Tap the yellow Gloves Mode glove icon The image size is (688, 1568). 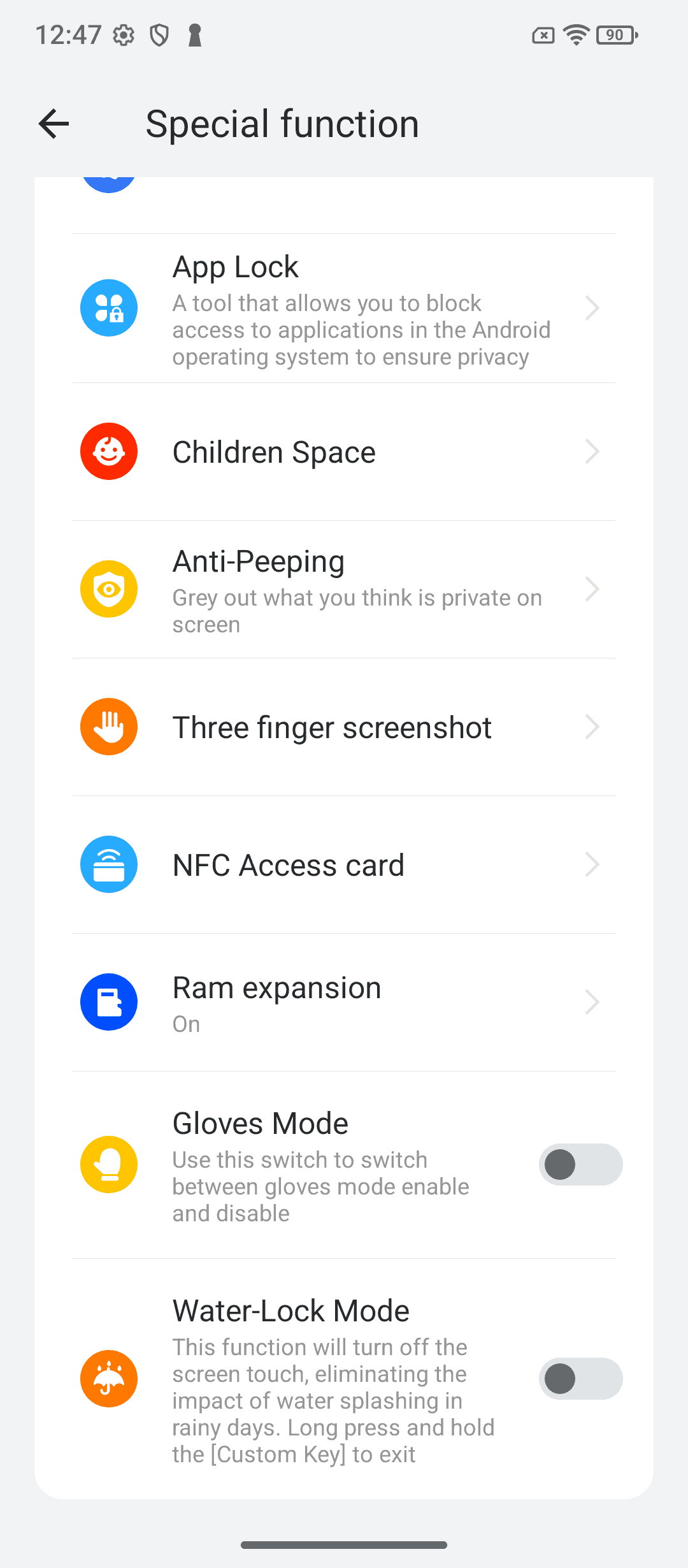coord(109,1165)
